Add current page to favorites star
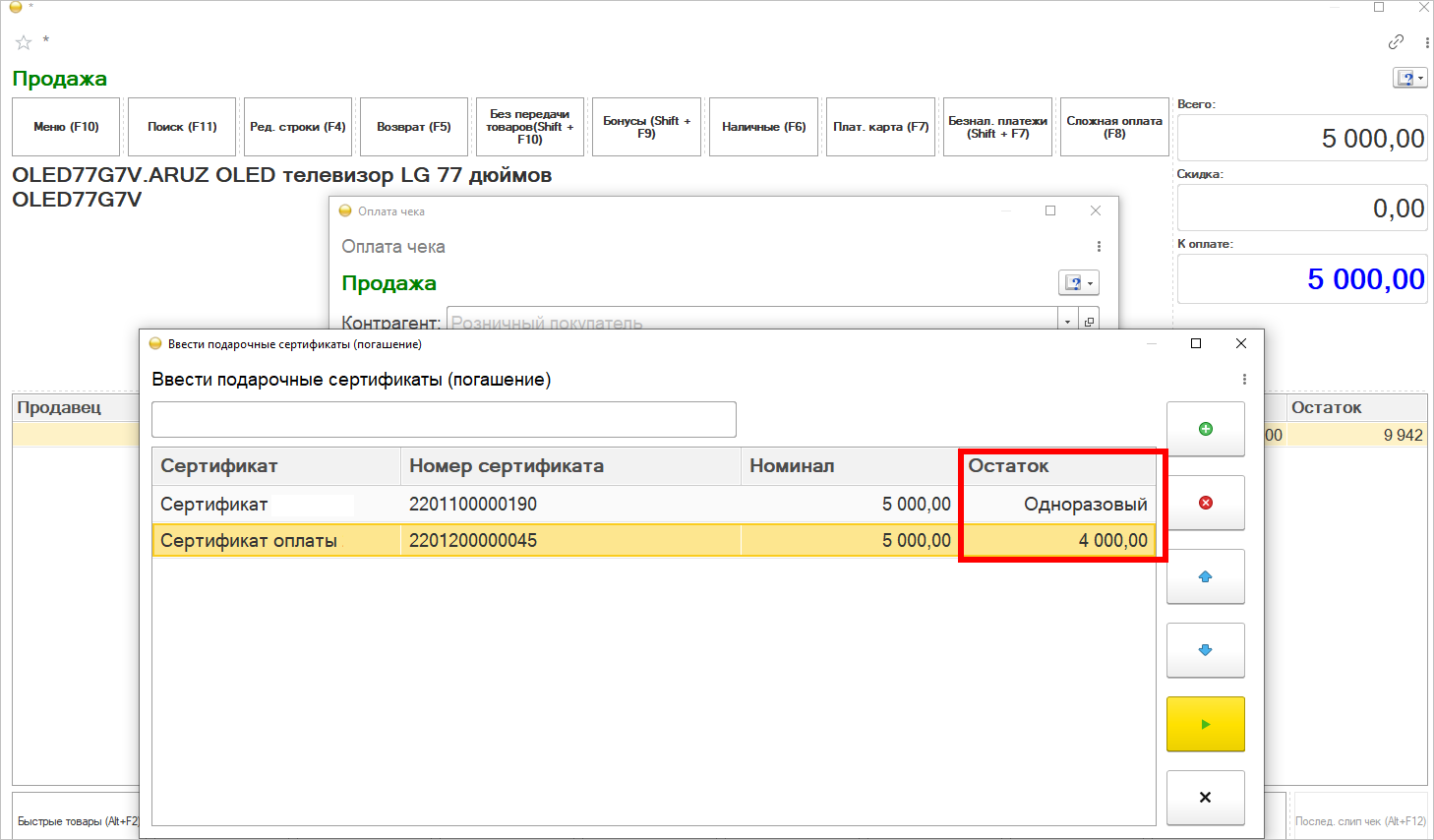Viewport: 1434px width, 840px height. click(24, 42)
